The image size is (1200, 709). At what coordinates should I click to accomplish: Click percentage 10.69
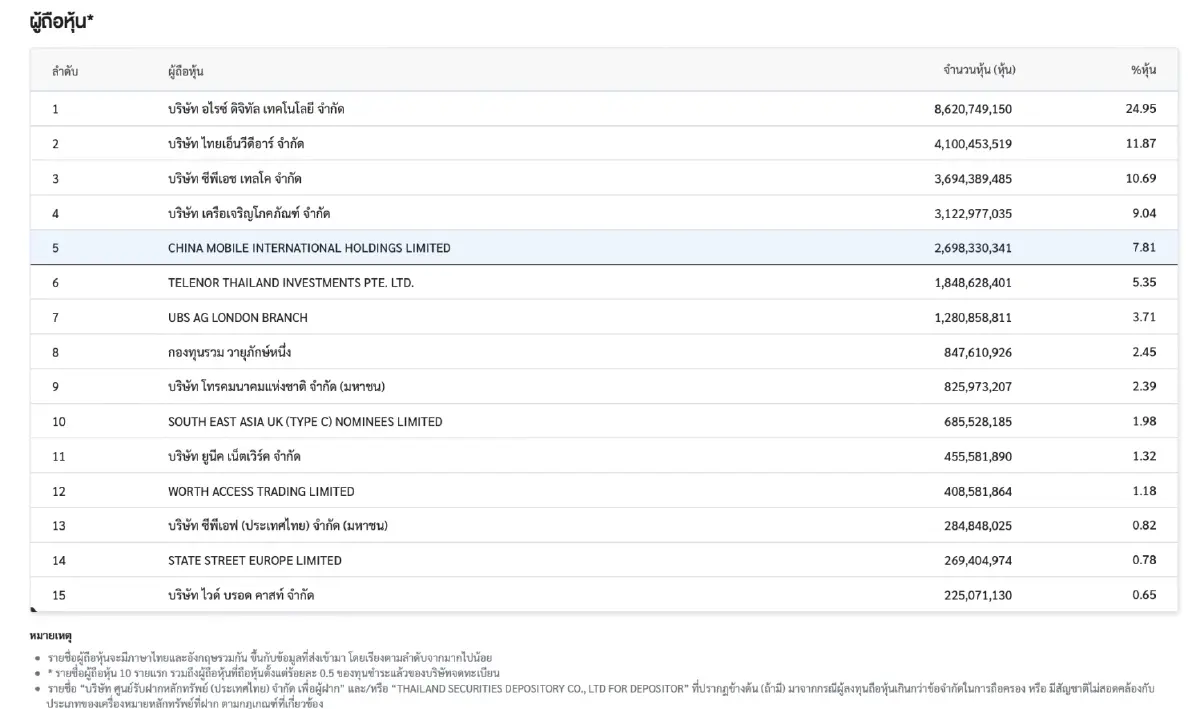tap(1141, 179)
